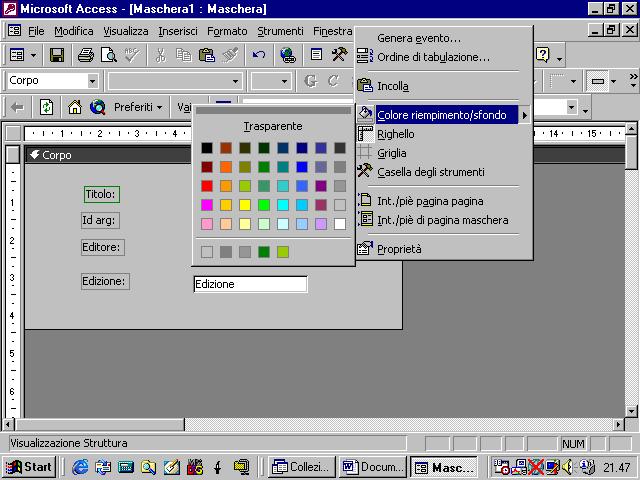The width and height of the screenshot is (640, 480).
Task: Click the form selector square near ruler
Action: tap(13, 133)
